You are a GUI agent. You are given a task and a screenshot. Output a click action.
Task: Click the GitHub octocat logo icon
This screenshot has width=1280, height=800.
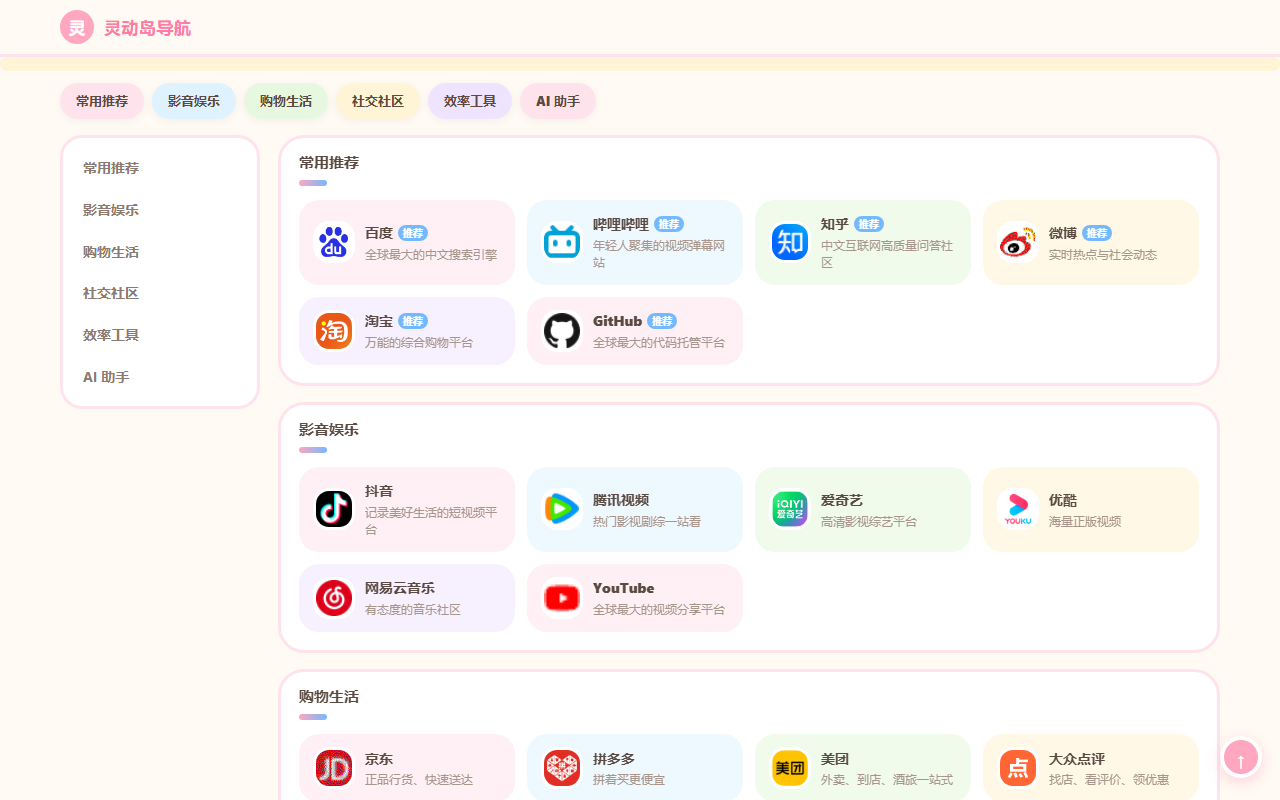pos(562,331)
